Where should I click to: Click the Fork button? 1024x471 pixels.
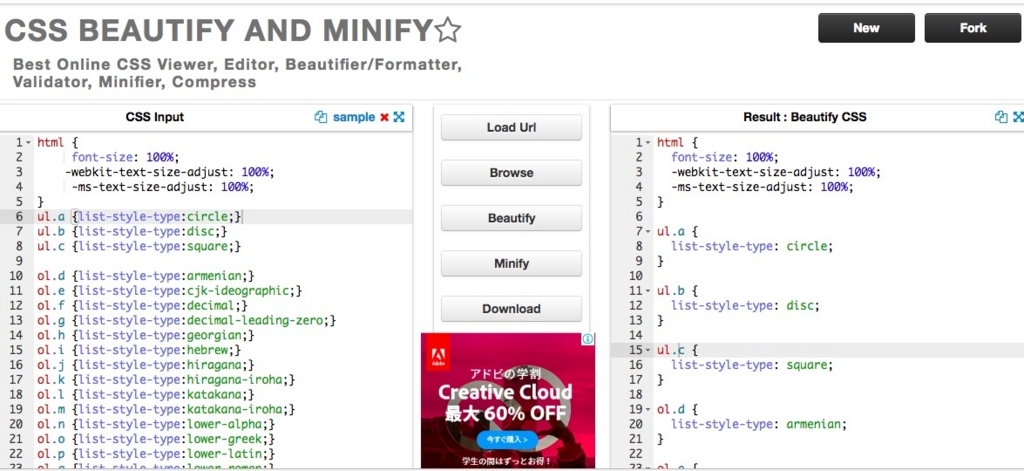(972, 28)
